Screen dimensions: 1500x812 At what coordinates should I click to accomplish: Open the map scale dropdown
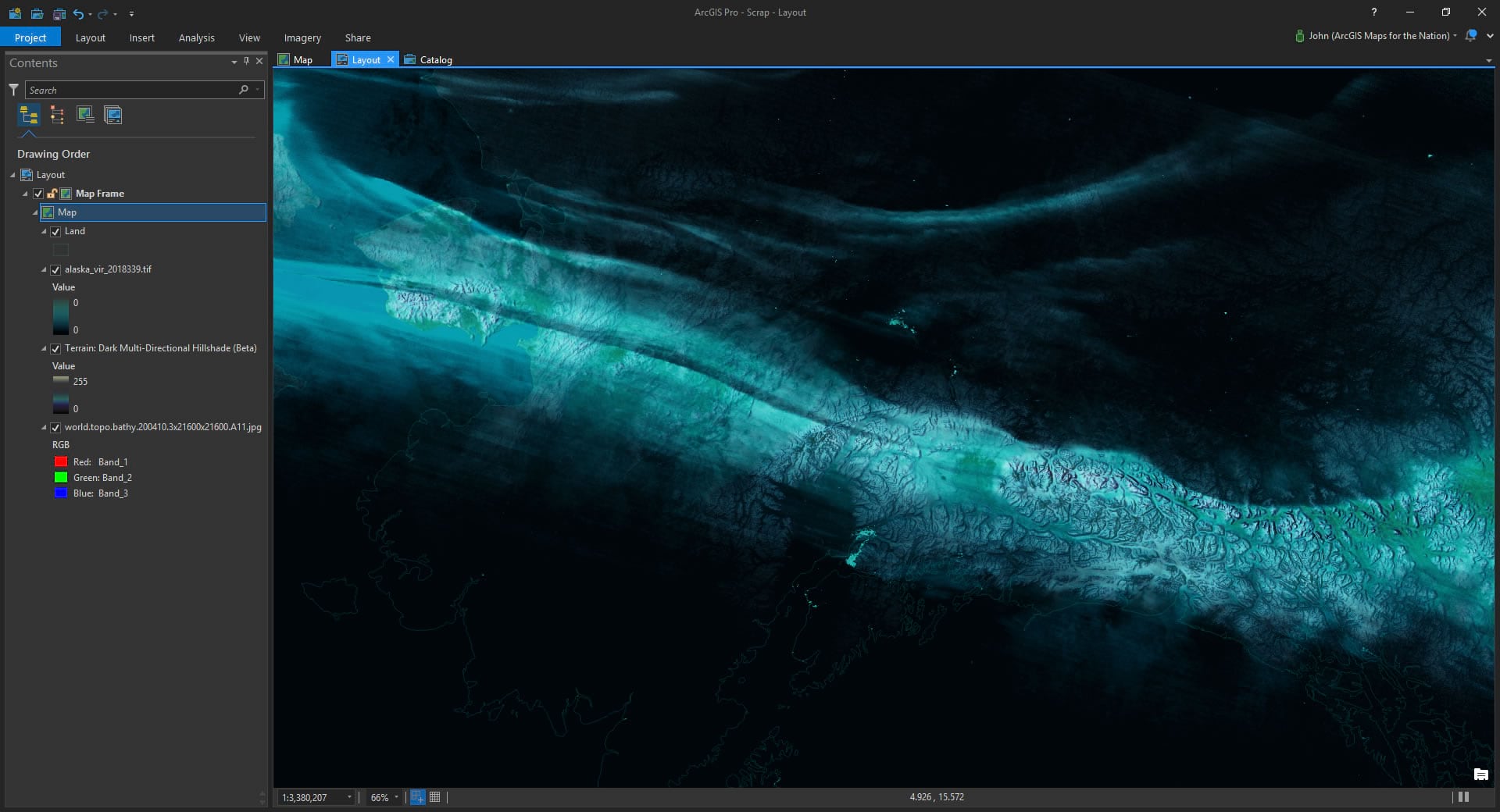349,797
